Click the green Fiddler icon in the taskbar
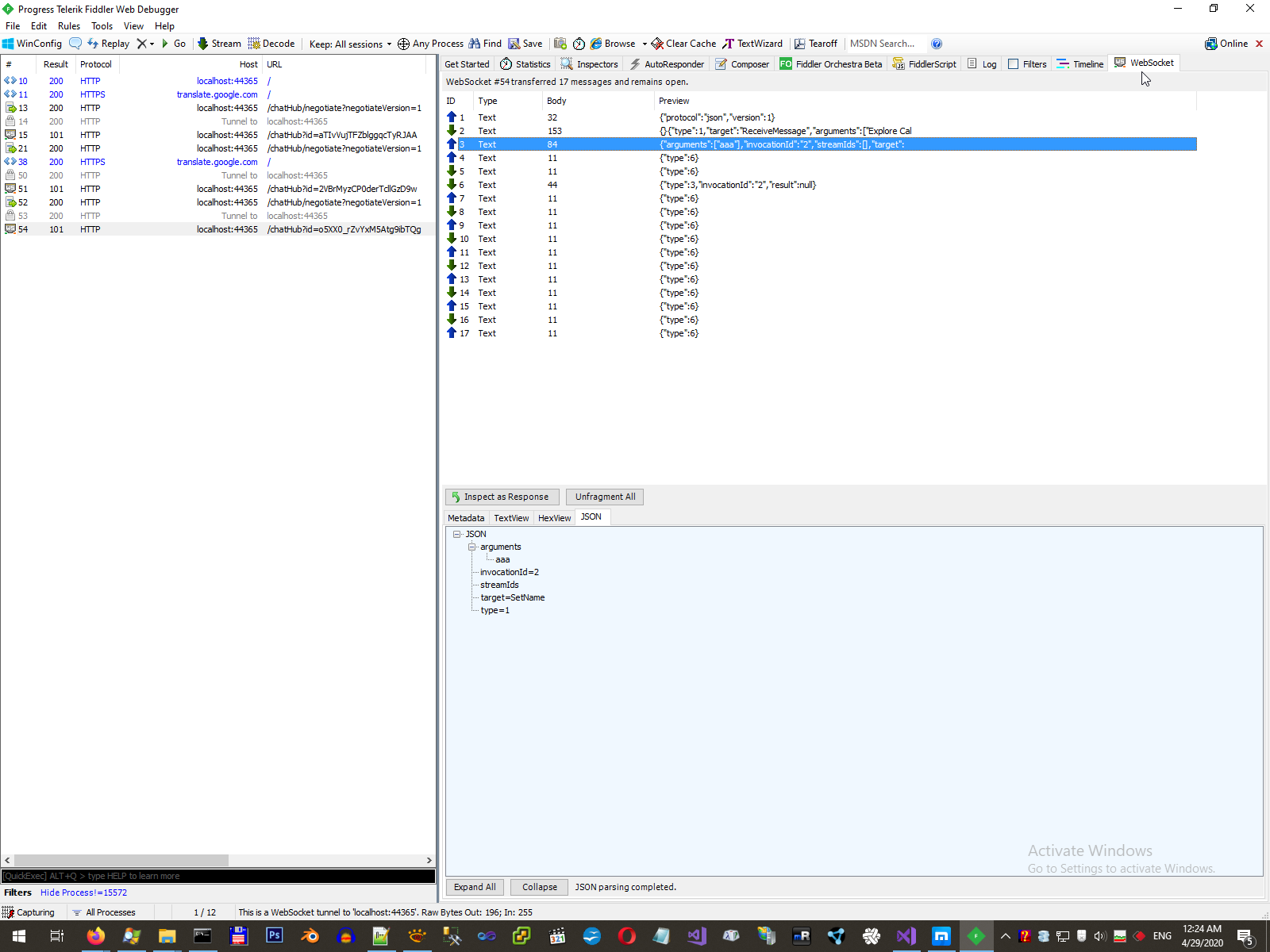Image resolution: width=1270 pixels, height=952 pixels. 976,936
